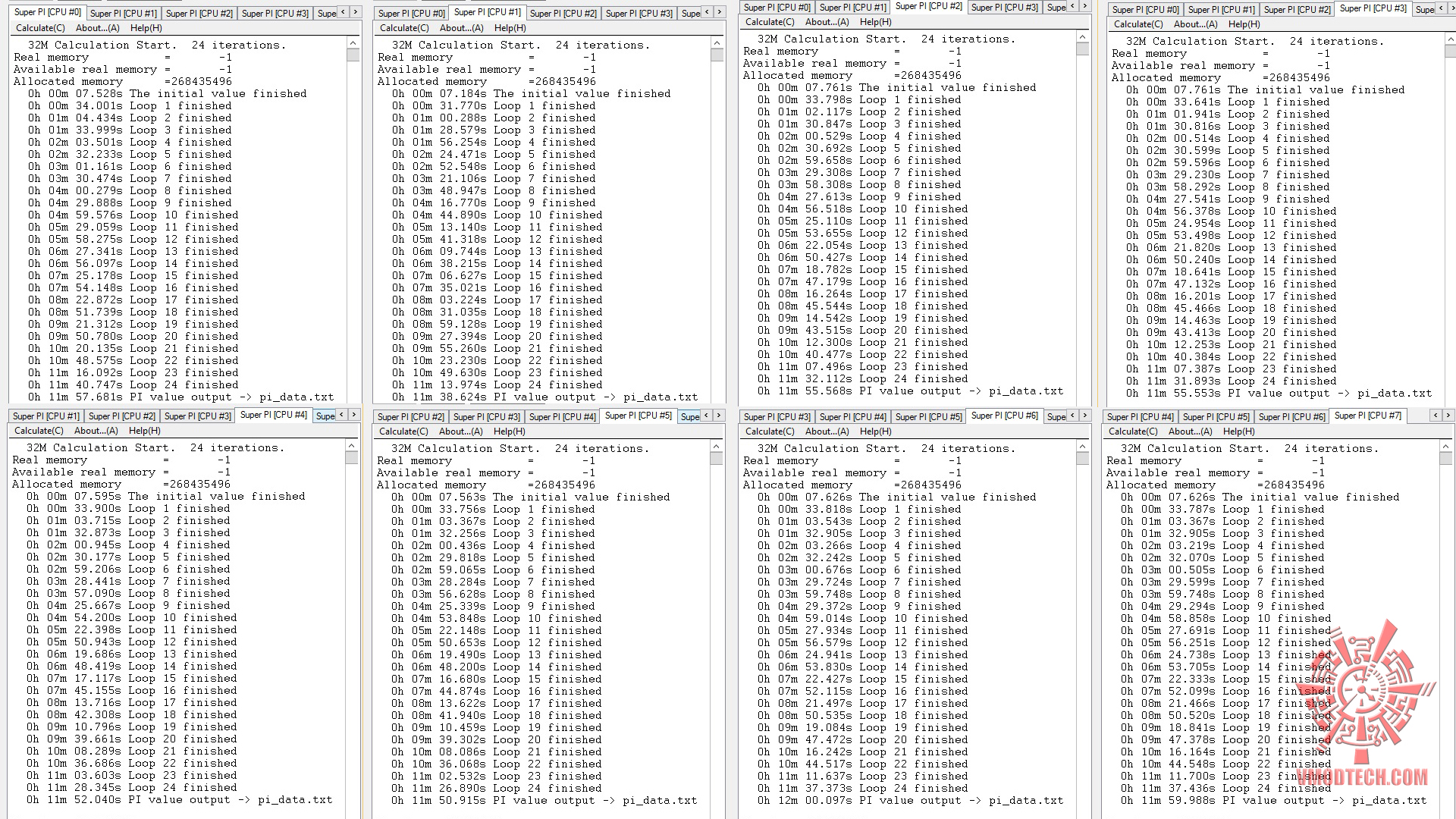
Task: Click tab-scroll right arrow in CPU #2 window
Action: [x=1085, y=7]
